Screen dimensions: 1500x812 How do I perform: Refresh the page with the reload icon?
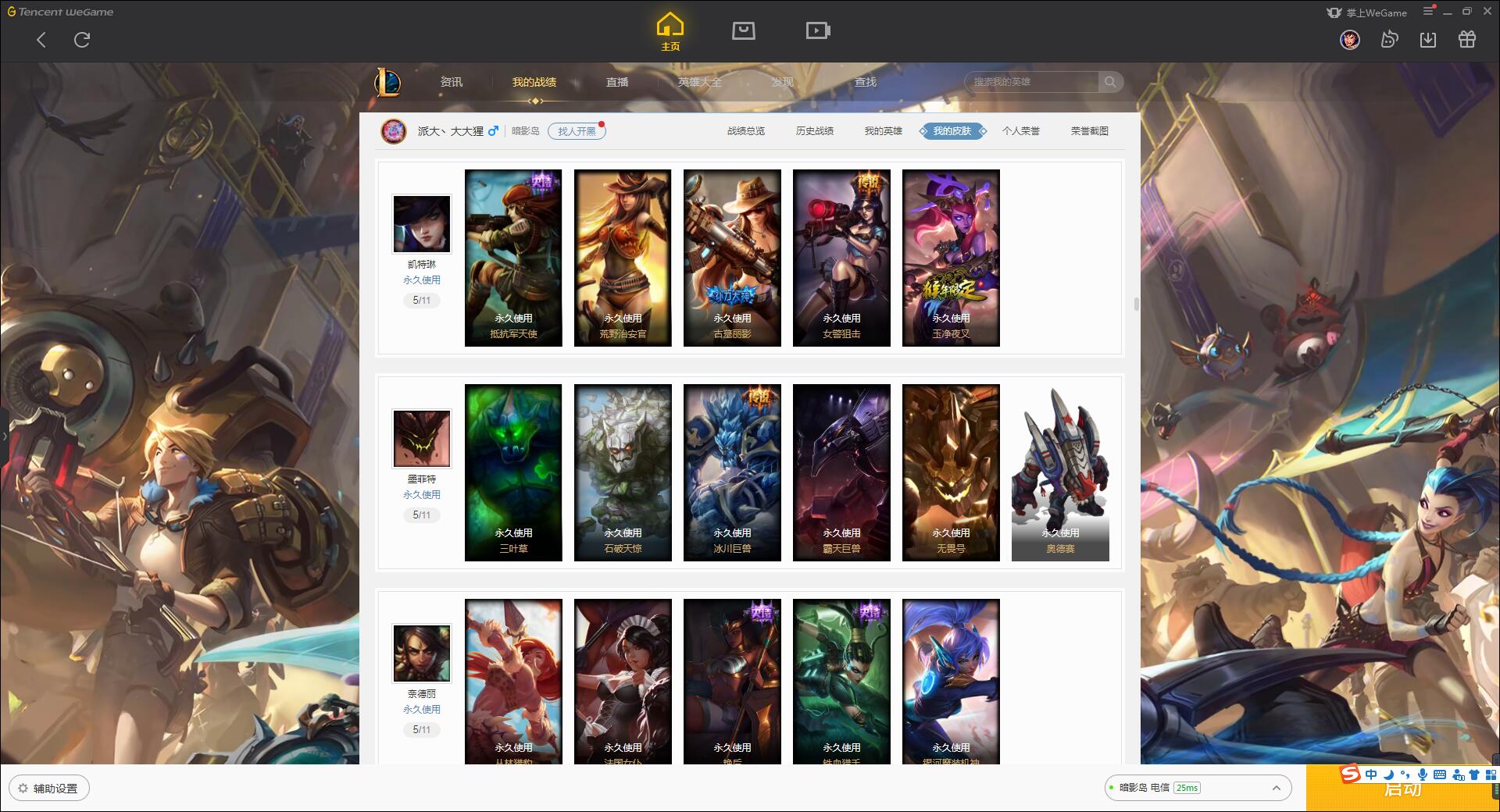coord(82,40)
